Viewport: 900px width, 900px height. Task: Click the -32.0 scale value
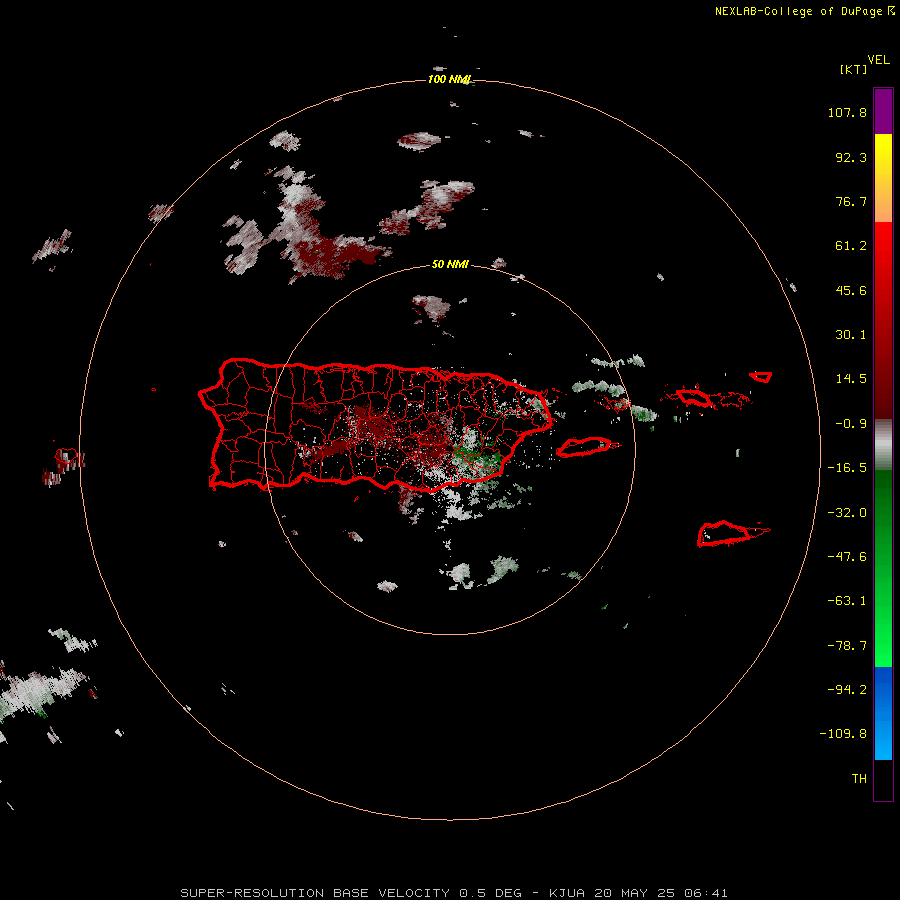point(847,513)
